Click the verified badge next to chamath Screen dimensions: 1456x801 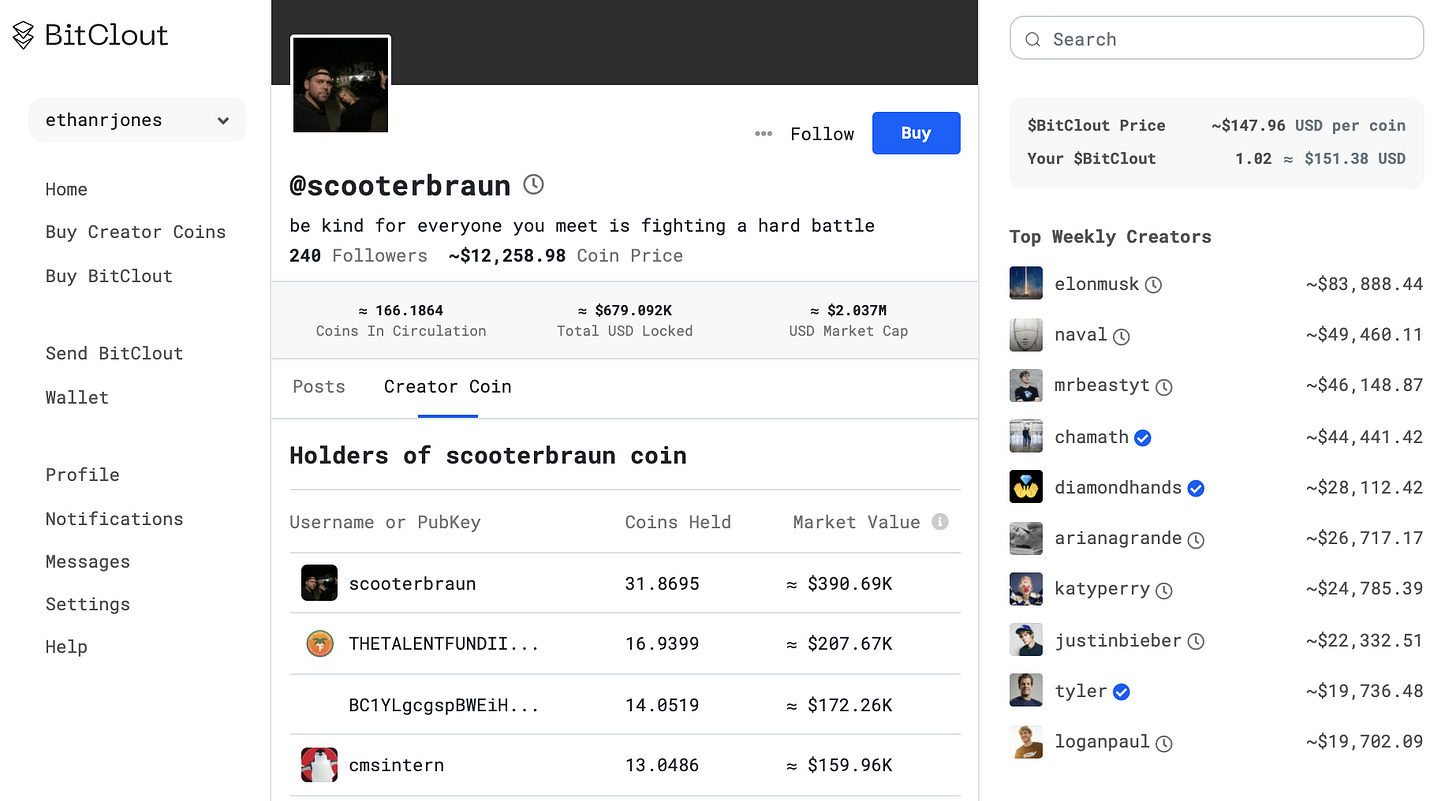tap(1143, 438)
